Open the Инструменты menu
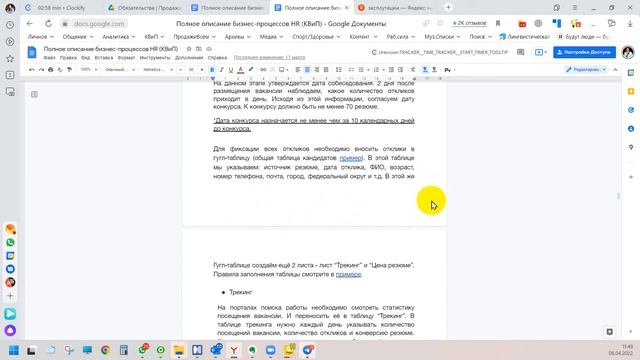 click(x=155, y=58)
